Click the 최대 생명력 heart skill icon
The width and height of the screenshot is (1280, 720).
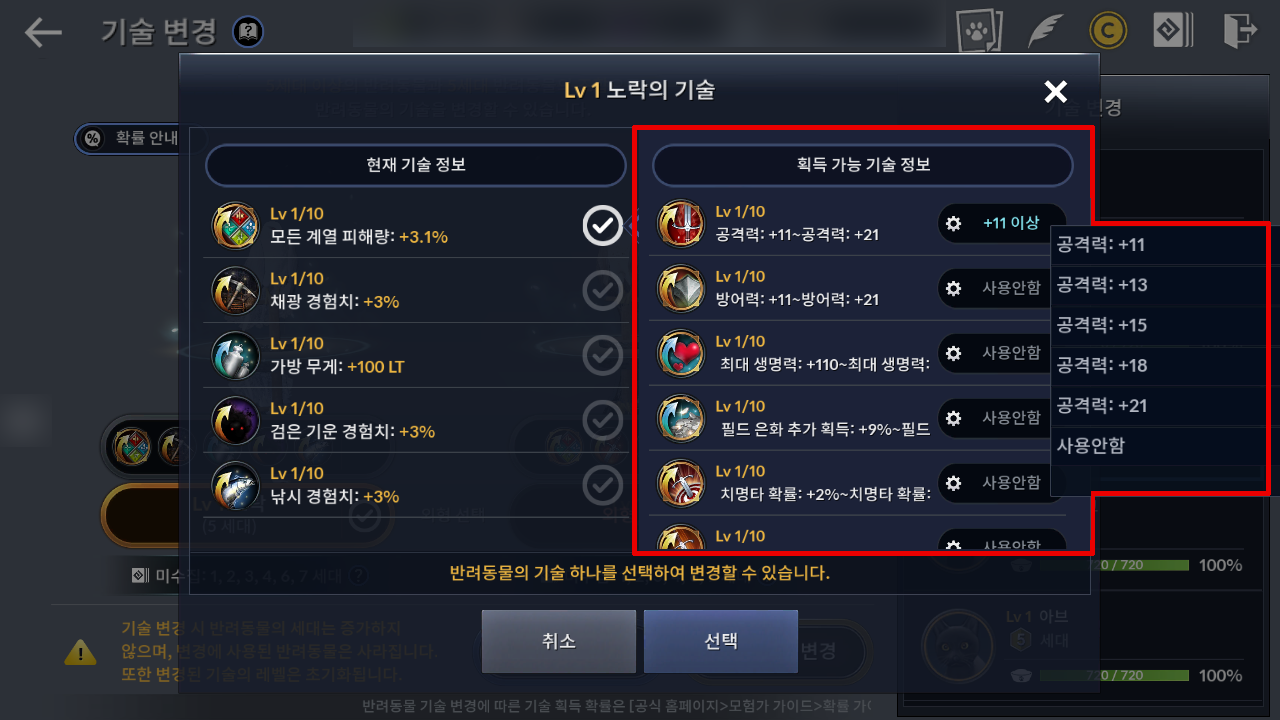680,354
